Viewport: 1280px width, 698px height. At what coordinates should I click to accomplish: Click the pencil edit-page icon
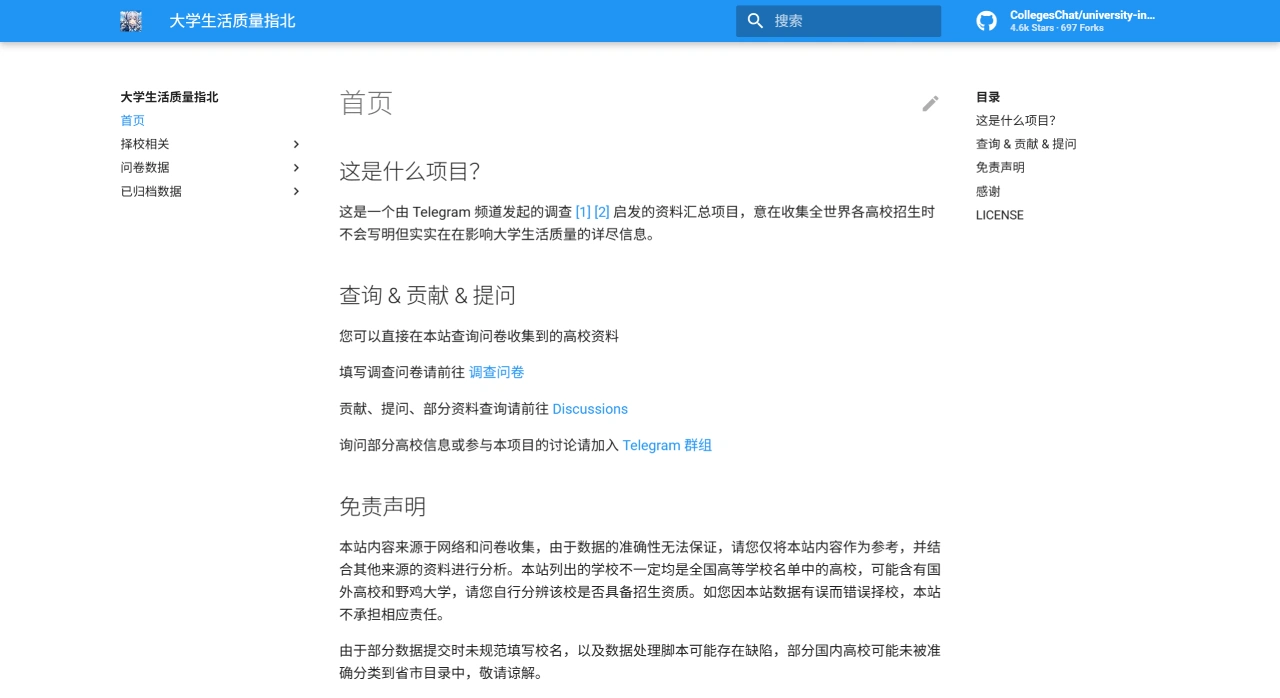(931, 103)
